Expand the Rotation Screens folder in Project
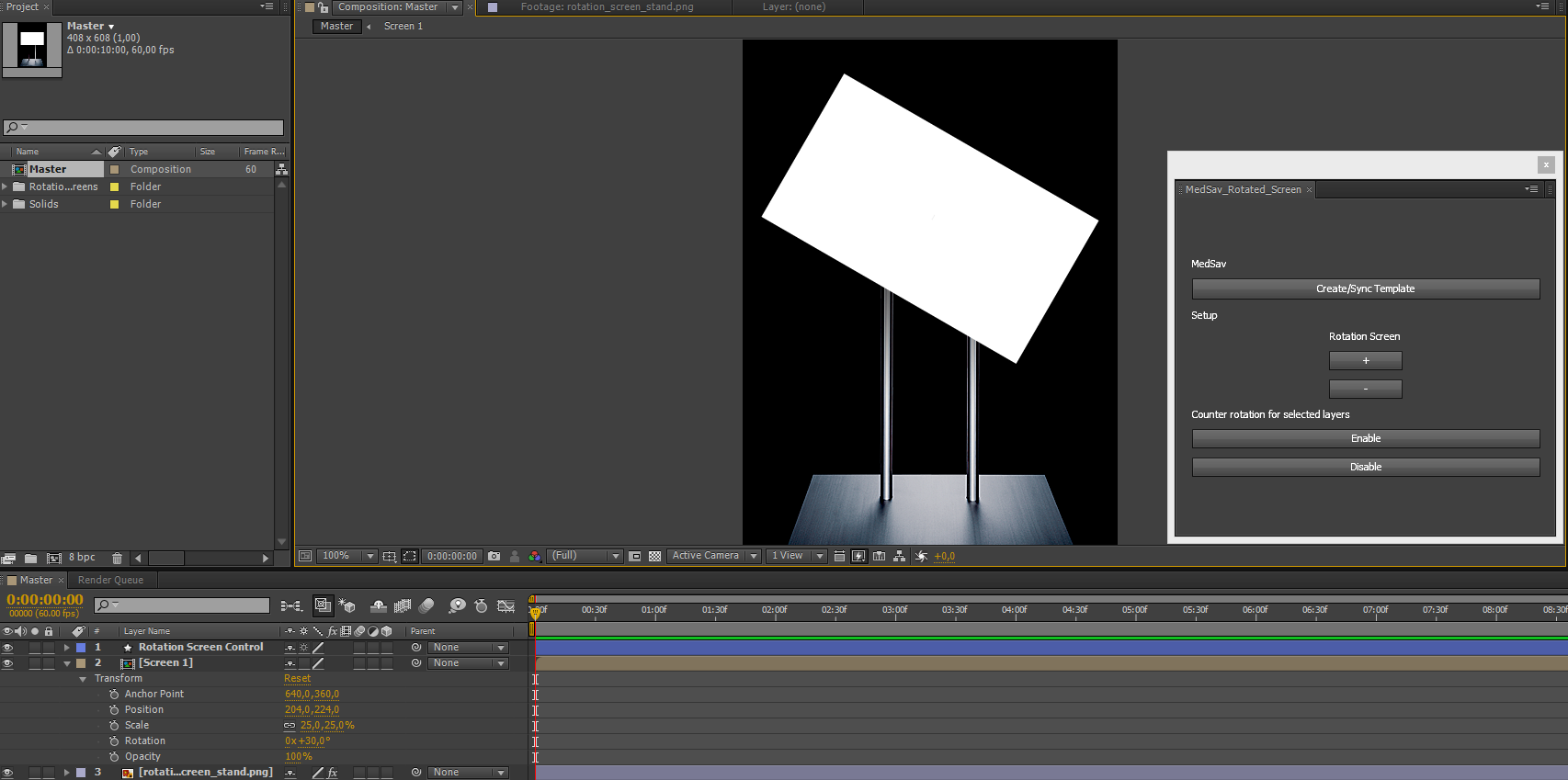Screen dimensions: 1568x780 (5, 187)
